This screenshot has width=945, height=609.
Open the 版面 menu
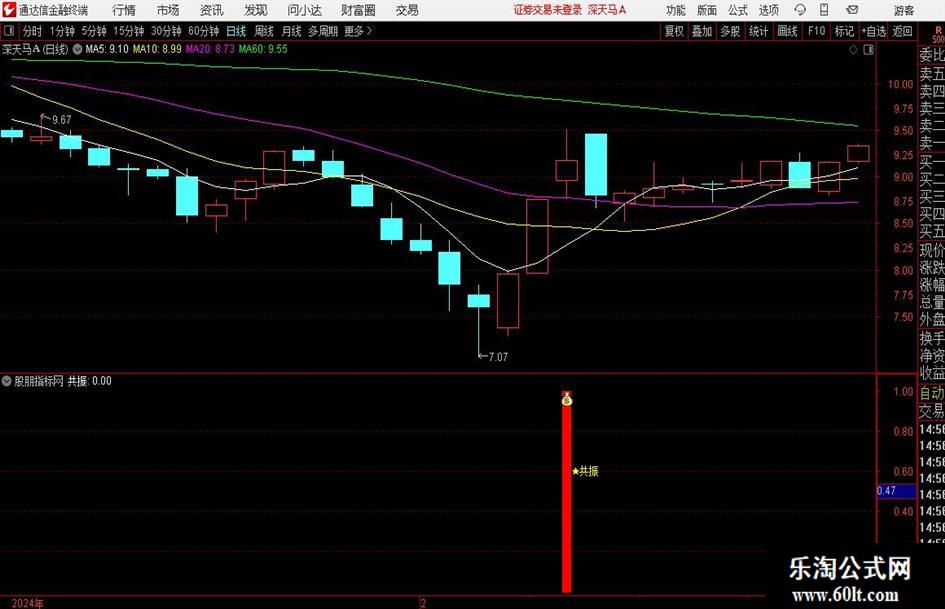point(707,10)
